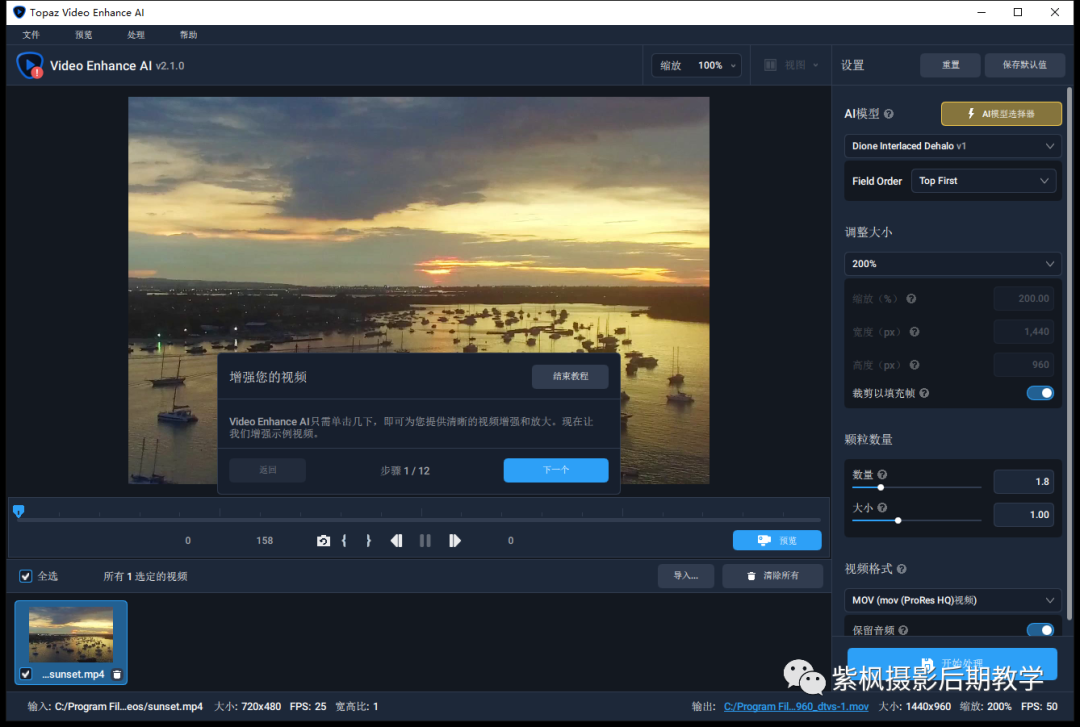Click the help icon next to AI模型
This screenshot has width=1080, height=727.
[889, 114]
